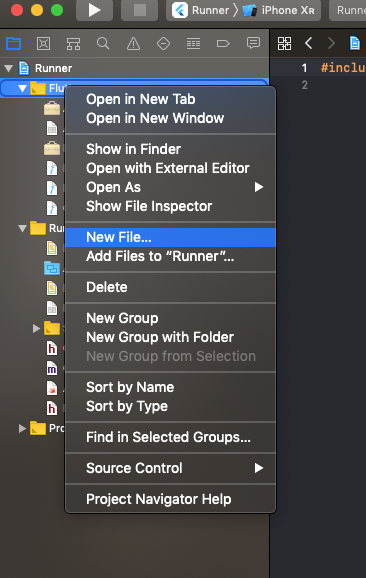366x578 pixels.
Task: Click the Stop button in toolbar
Action: pyautogui.click(x=140, y=10)
